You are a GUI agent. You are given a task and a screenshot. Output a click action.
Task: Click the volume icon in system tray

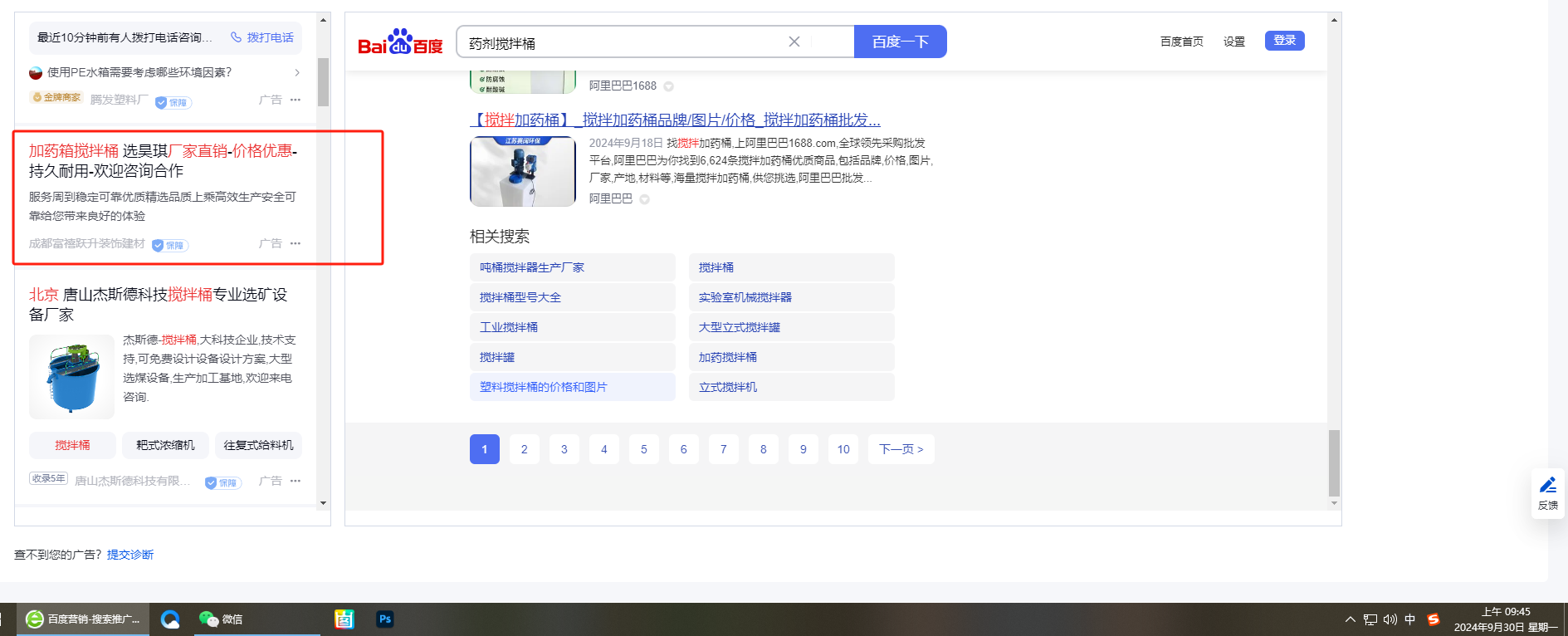coord(1390,619)
